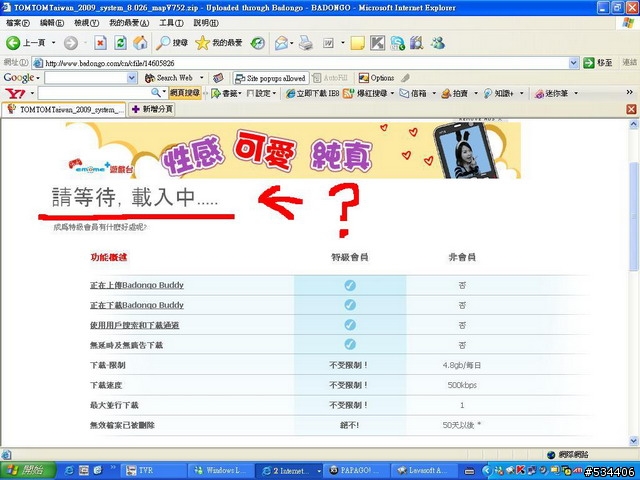Expand the Yahoo toolbar overflow chevron
This screenshot has width=640, height=480.
point(629,93)
